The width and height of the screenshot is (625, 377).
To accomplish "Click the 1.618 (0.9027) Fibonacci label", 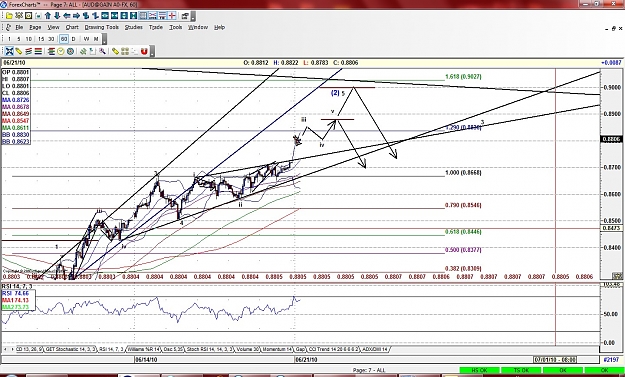I will click(x=463, y=77).
